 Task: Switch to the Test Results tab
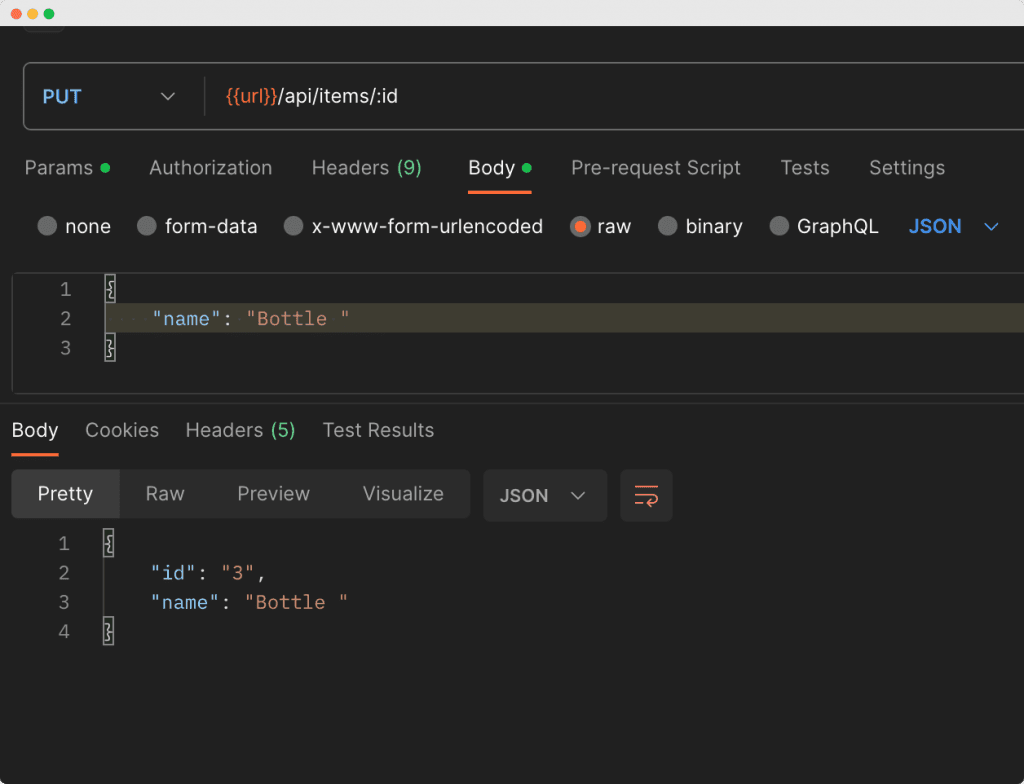pyautogui.click(x=378, y=430)
